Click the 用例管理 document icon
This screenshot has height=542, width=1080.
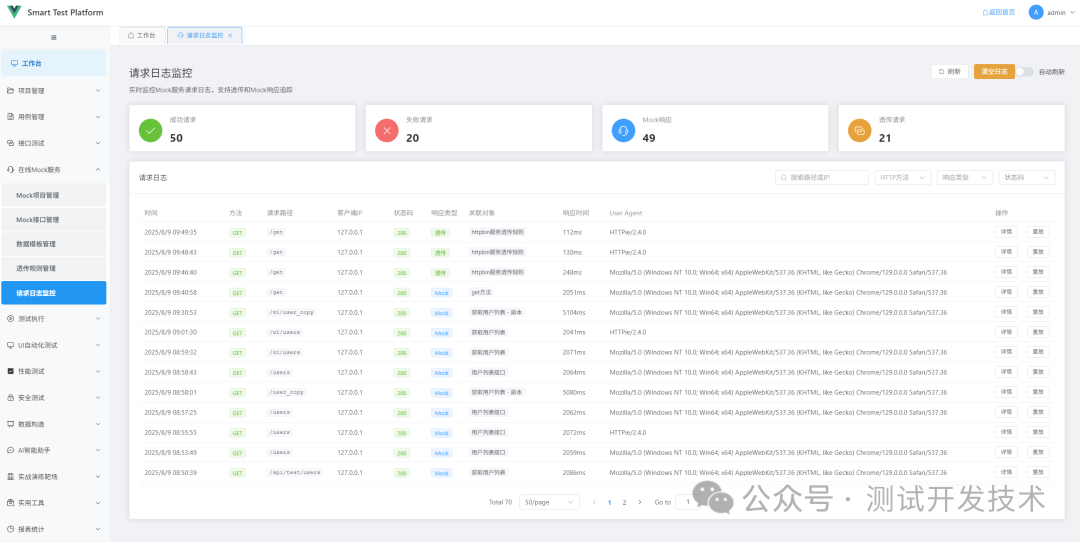(x=10, y=116)
